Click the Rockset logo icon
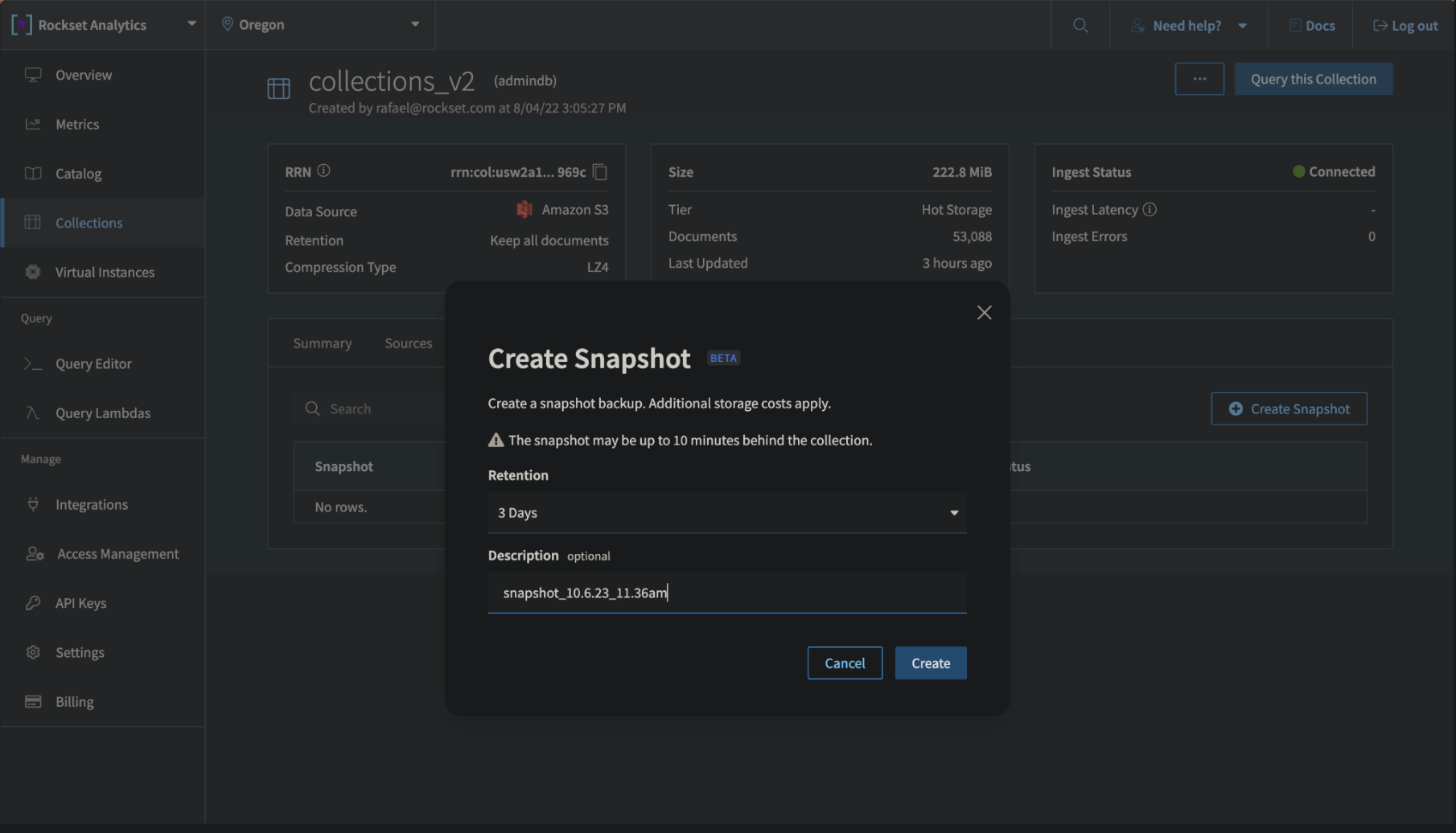The image size is (1456, 833). click(22, 25)
